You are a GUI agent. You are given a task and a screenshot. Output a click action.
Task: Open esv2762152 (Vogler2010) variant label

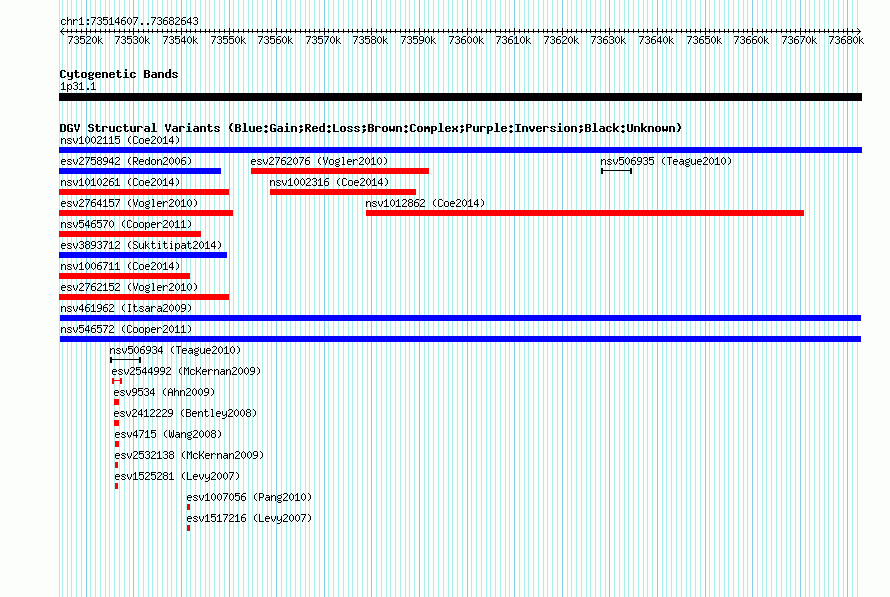[x=129, y=287]
